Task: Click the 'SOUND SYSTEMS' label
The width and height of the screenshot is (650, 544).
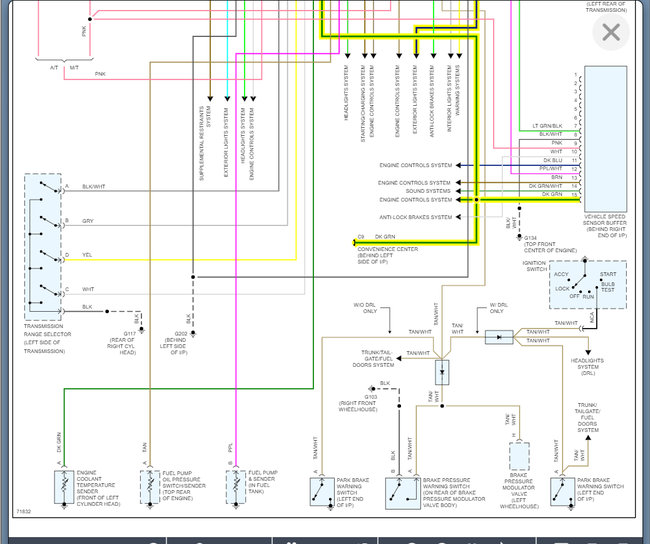Action: pyautogui.click(x=428, y=191)
